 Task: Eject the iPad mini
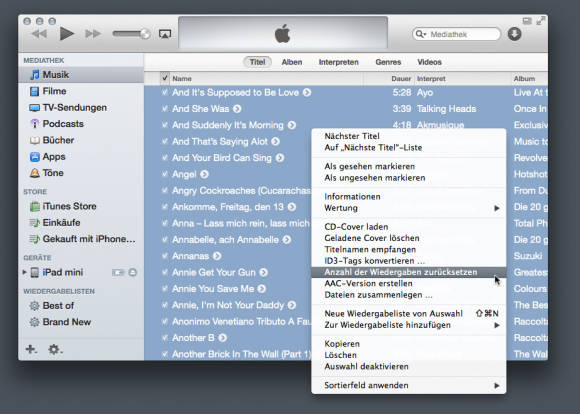click(132, 273)
